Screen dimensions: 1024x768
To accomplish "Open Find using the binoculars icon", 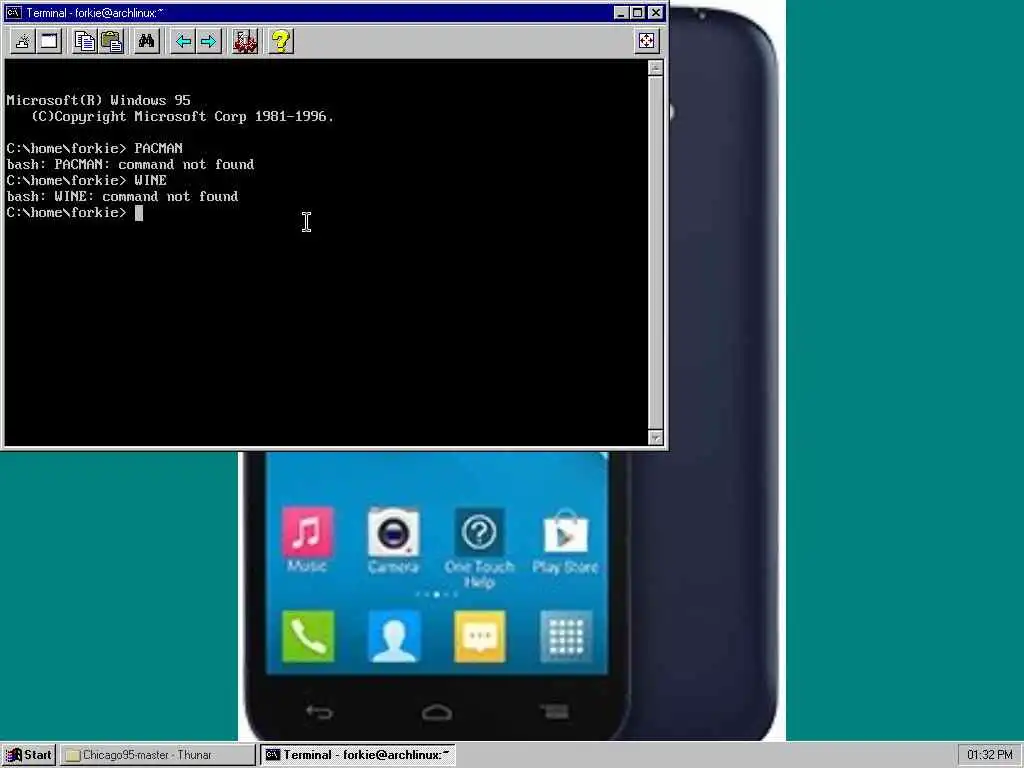I will pyautogui.click(x=146, y=42).
